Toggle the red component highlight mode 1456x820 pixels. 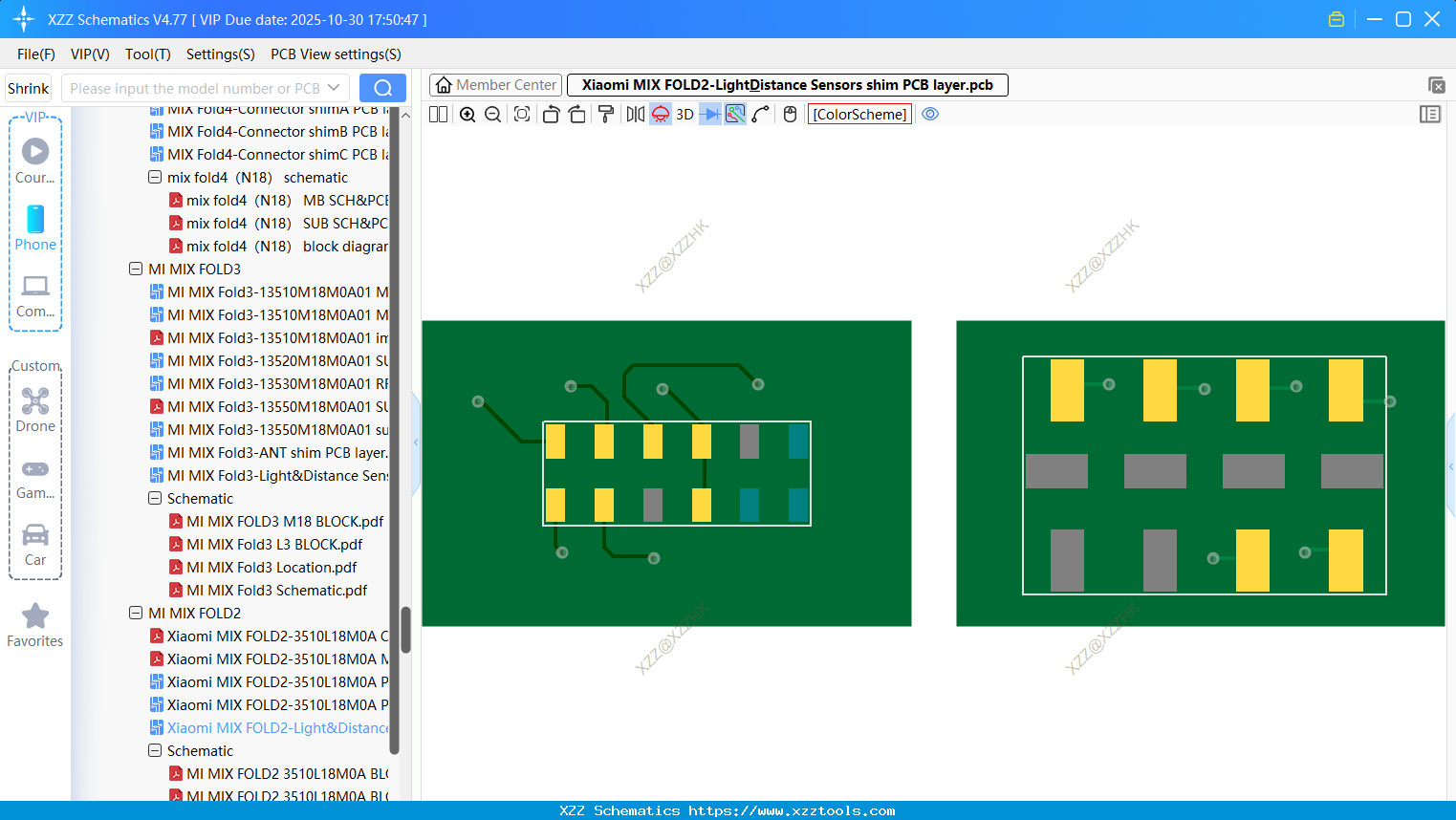coord(661,115)
